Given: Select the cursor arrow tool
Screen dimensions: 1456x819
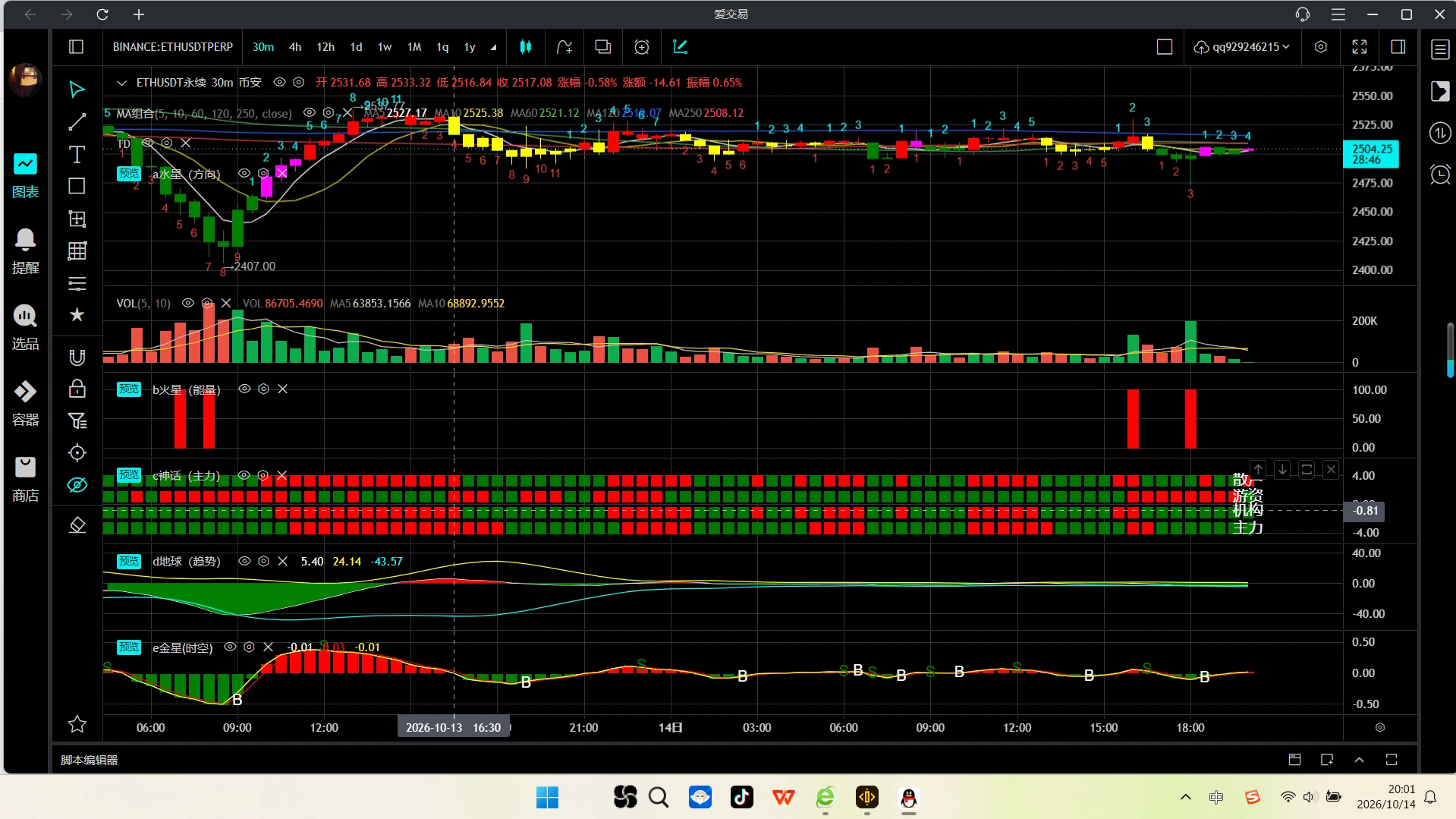Looking at the screenshot, I should (x=77, y=90).
